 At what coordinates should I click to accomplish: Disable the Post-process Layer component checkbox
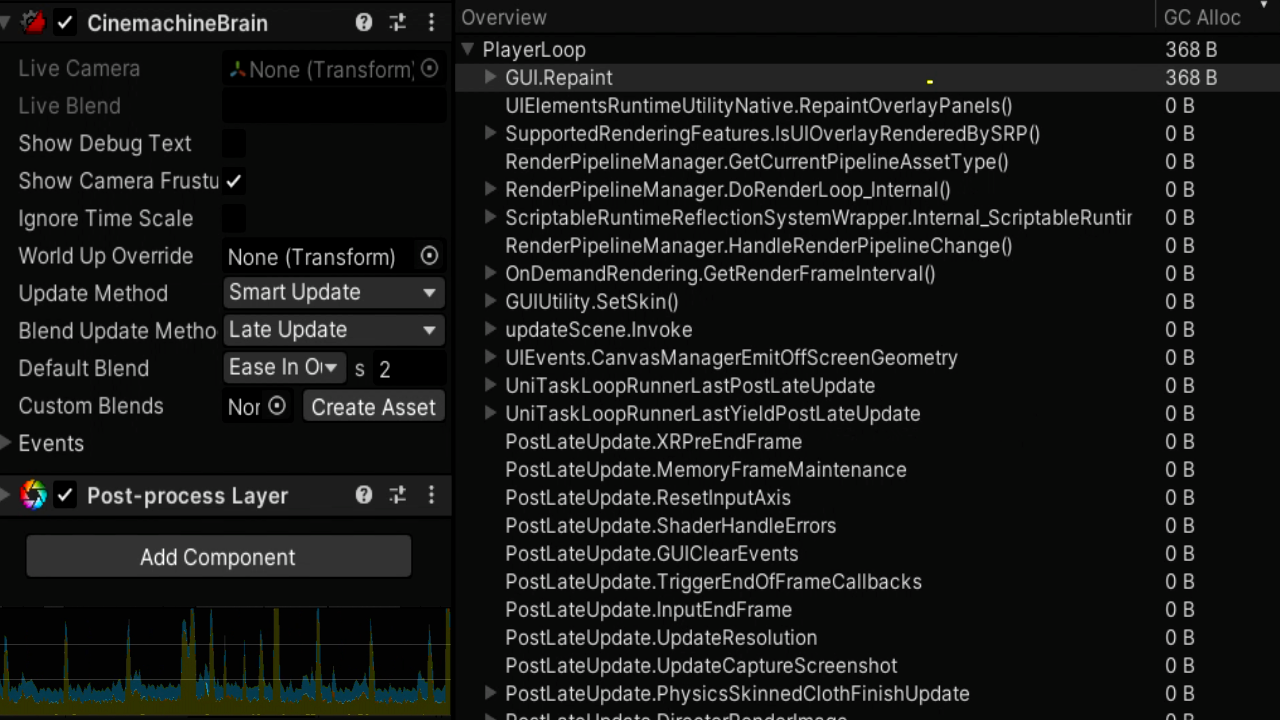(x=65, y=495)
